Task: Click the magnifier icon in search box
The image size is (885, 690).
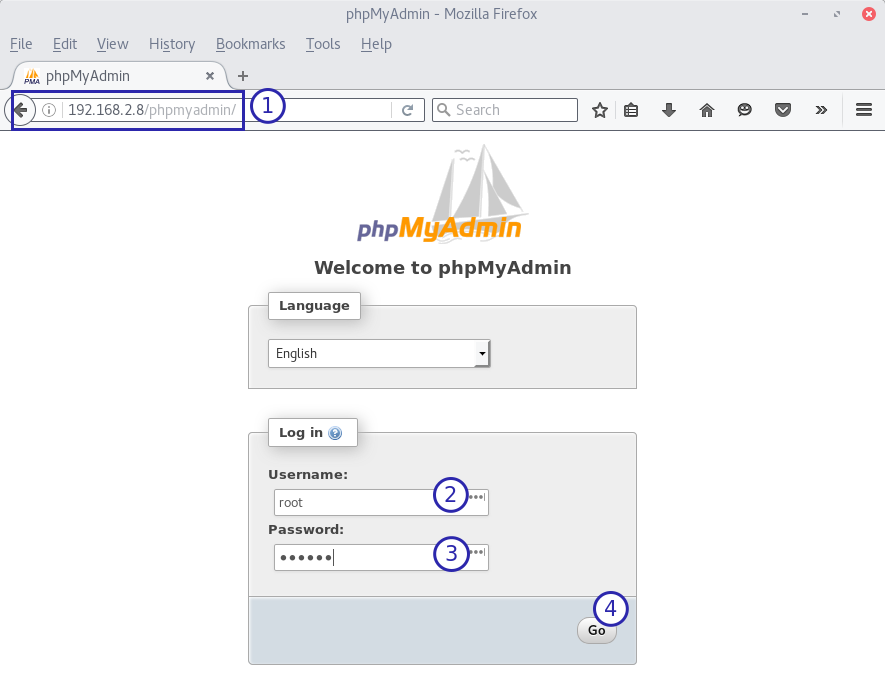Action: (444, 110)
